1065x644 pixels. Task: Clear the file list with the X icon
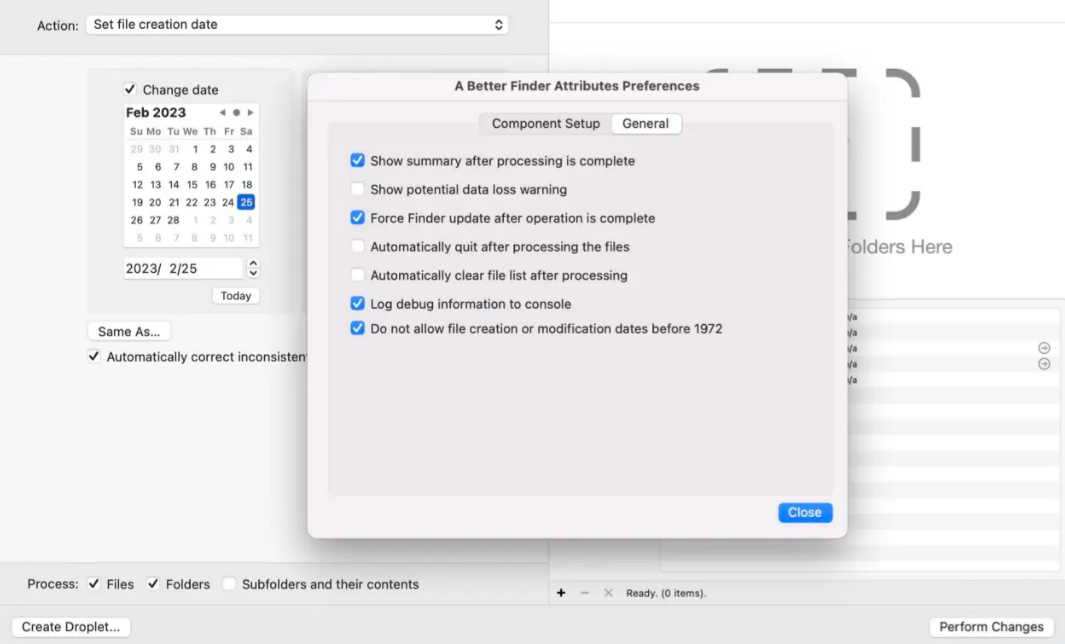[x=608, y=593]
